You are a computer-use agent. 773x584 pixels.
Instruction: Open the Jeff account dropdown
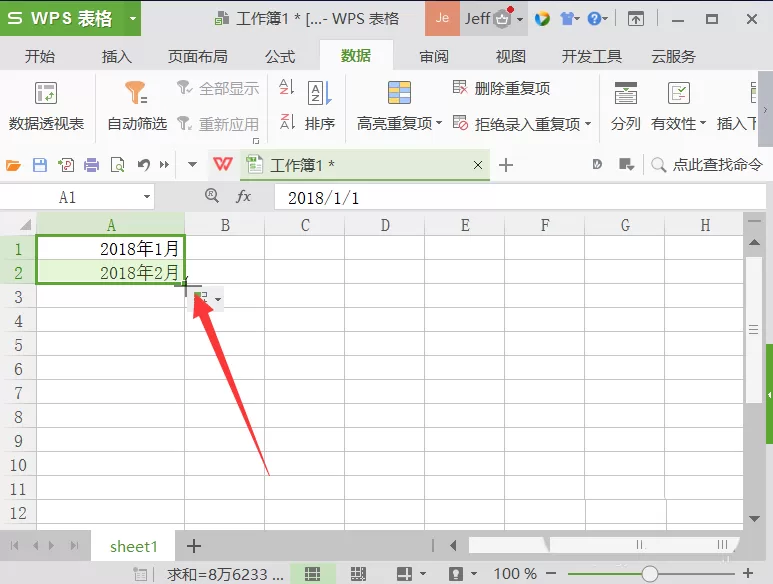(520, 20)
